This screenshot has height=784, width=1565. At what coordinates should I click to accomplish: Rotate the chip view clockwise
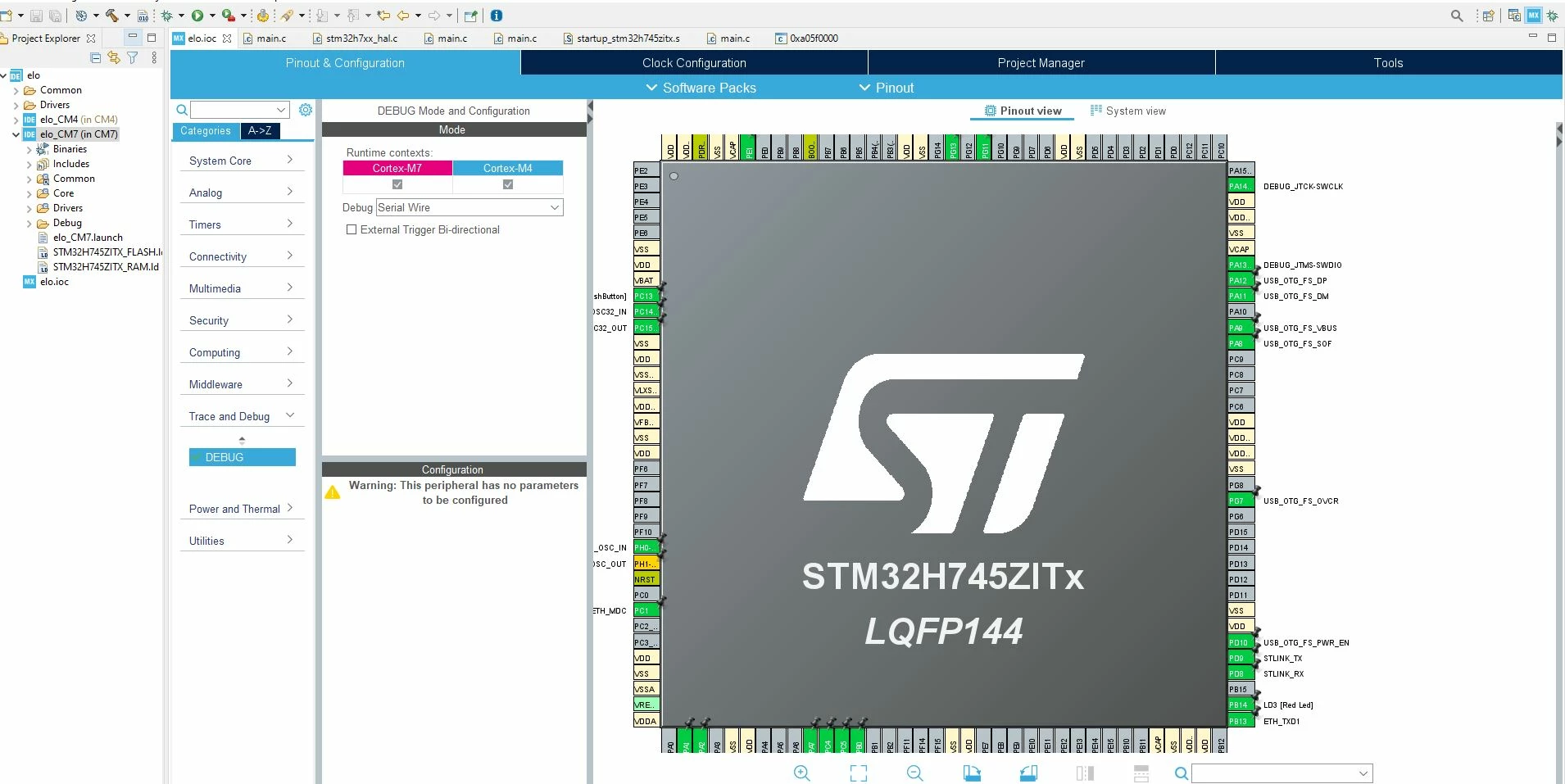coord(972,773)
